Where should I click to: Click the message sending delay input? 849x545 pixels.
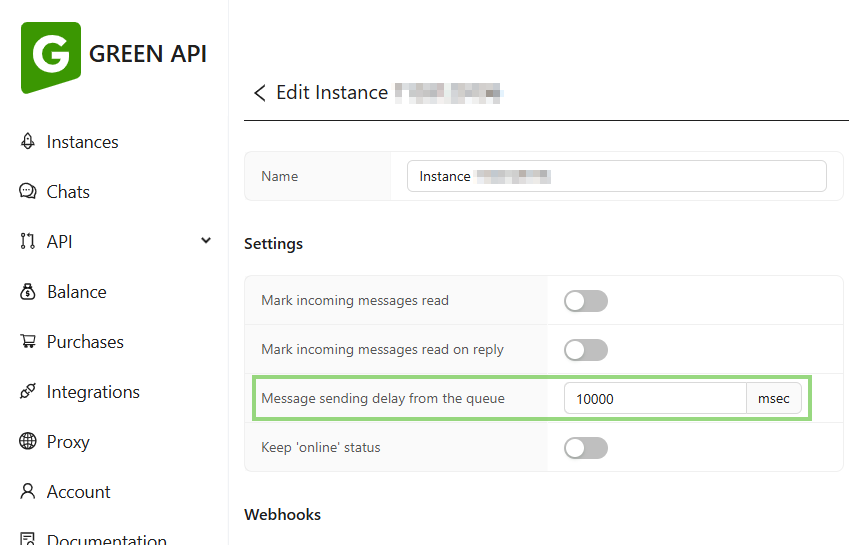coord(655,399)
